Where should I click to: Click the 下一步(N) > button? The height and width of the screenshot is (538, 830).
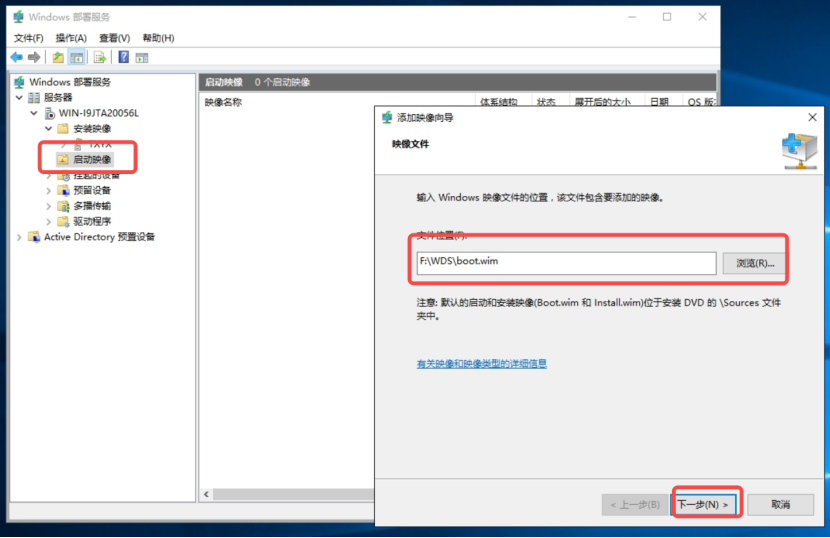coord(703,505)
